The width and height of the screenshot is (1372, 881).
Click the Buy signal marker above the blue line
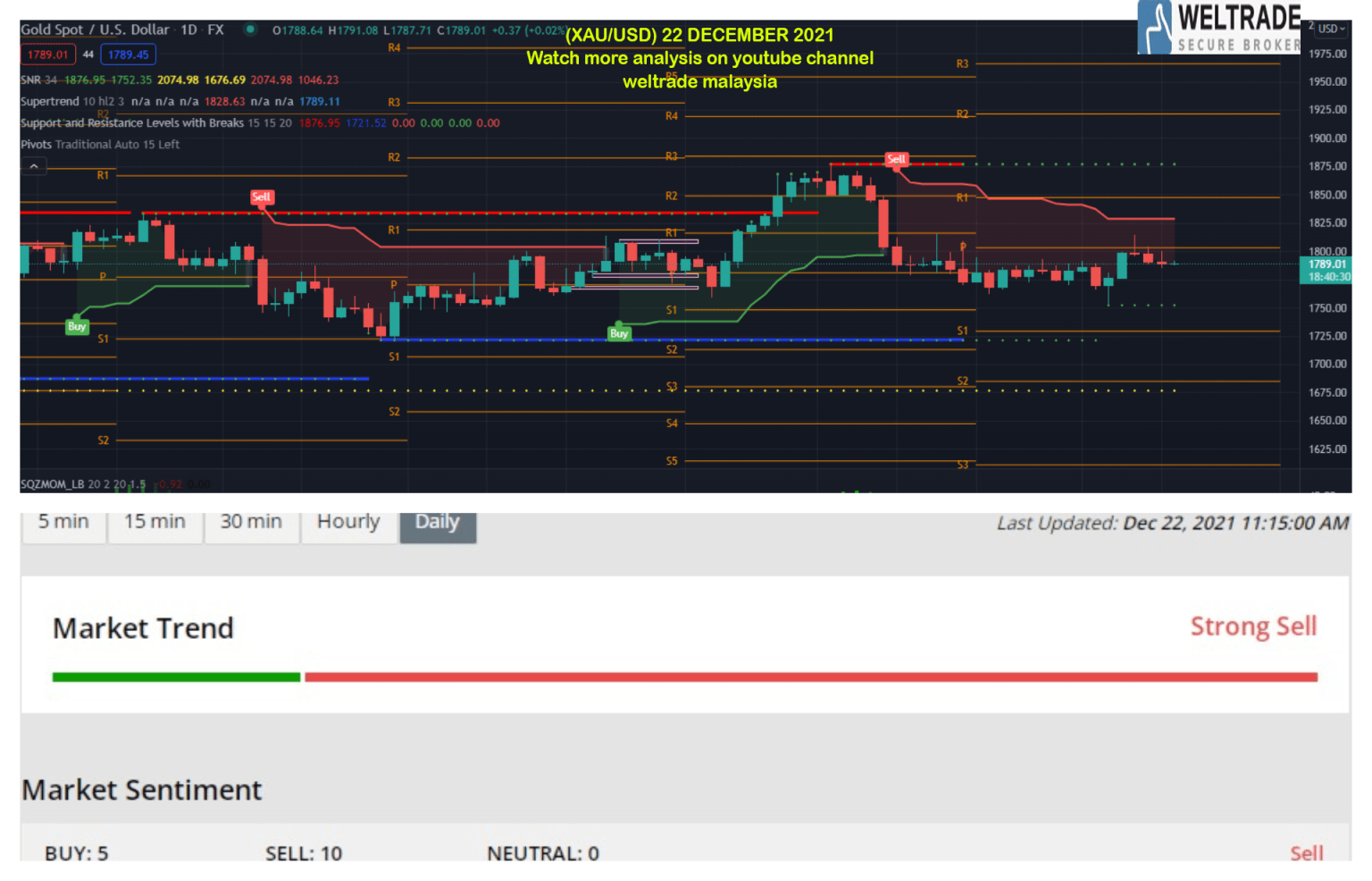tap(619, 333)
